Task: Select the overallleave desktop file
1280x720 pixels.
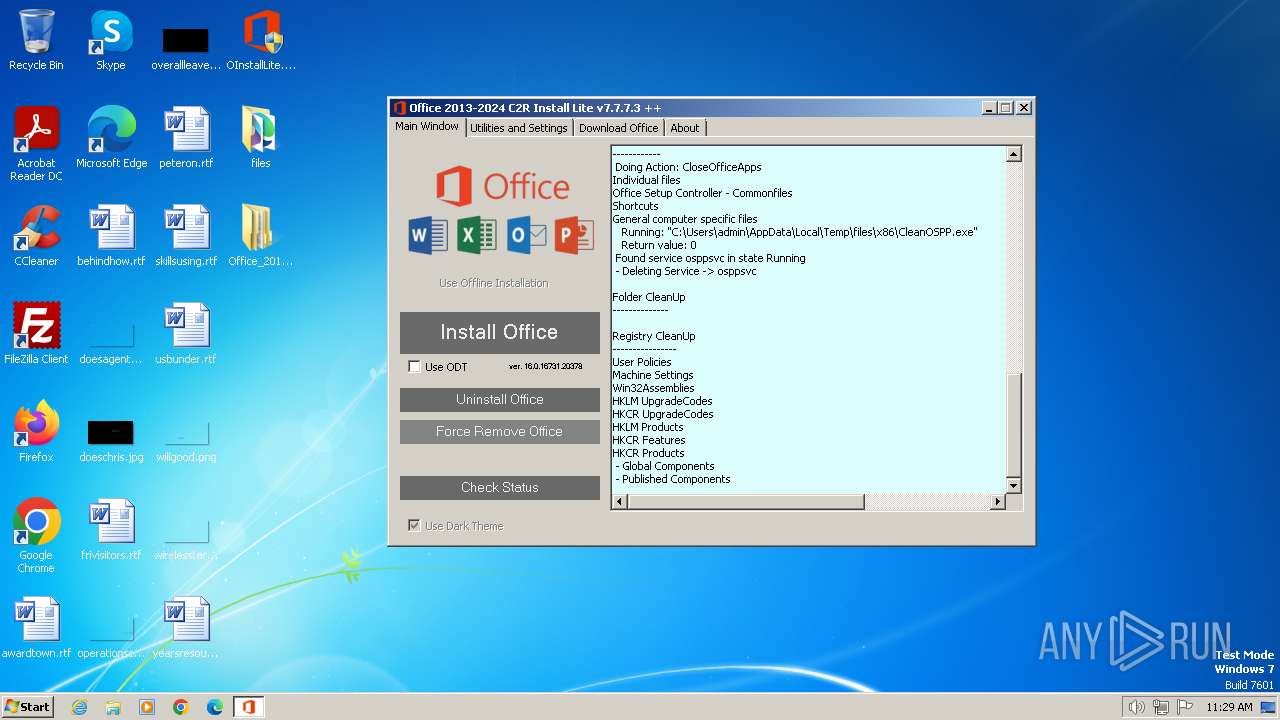Action: [186, 48]
